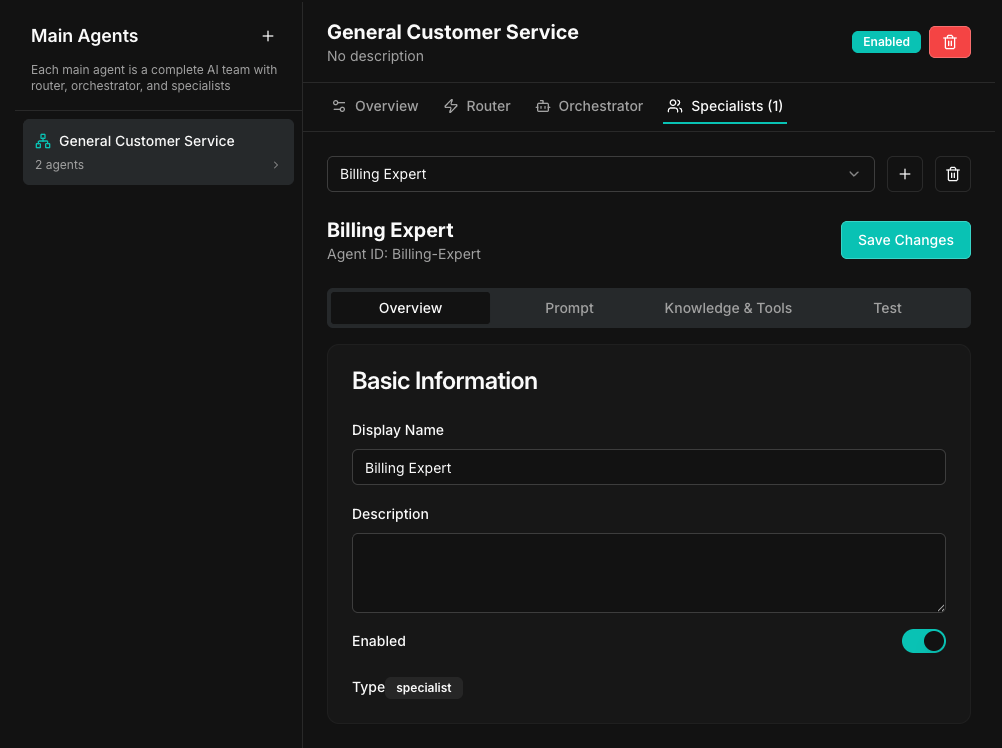
Task: Switch to the Prompt sub-tab
Action: pyautogui.click(x=569, y=308)
